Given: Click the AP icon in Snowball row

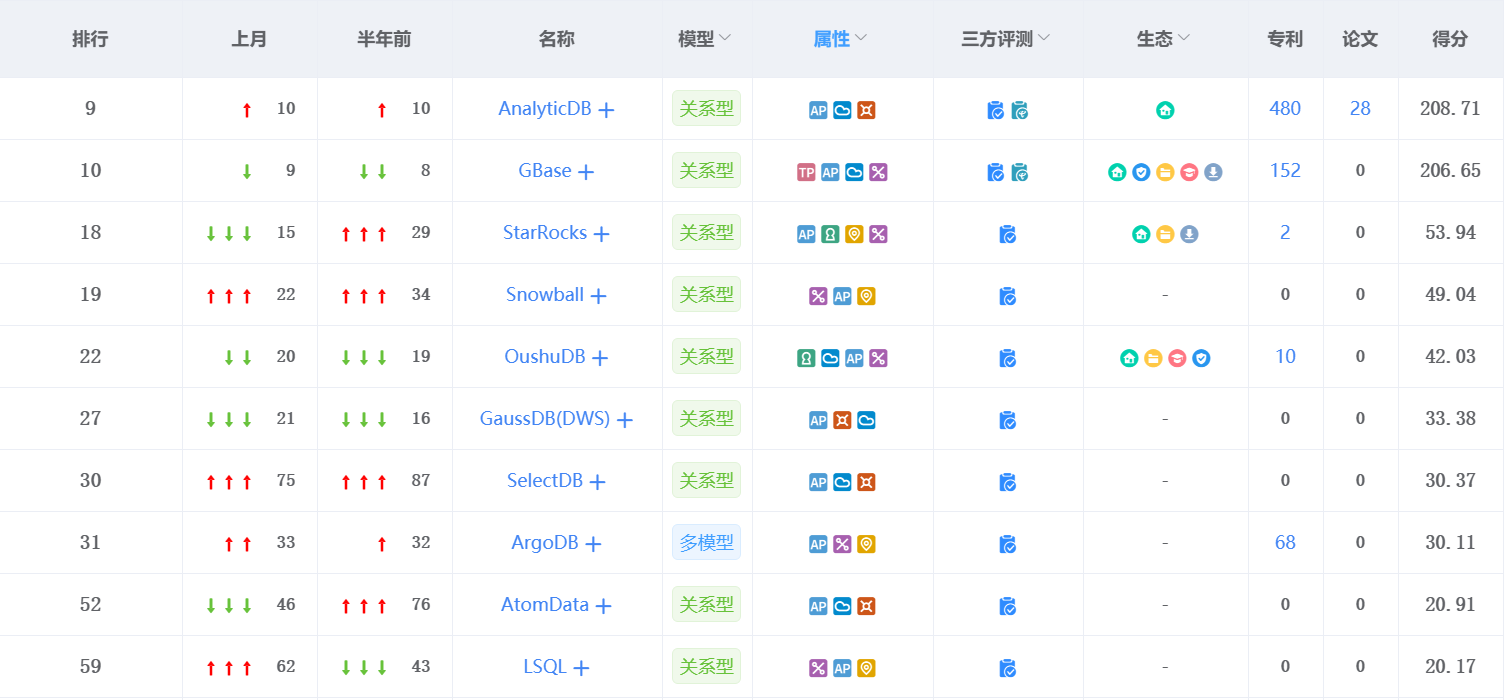Looking at the screenshot, I should 842,296.
